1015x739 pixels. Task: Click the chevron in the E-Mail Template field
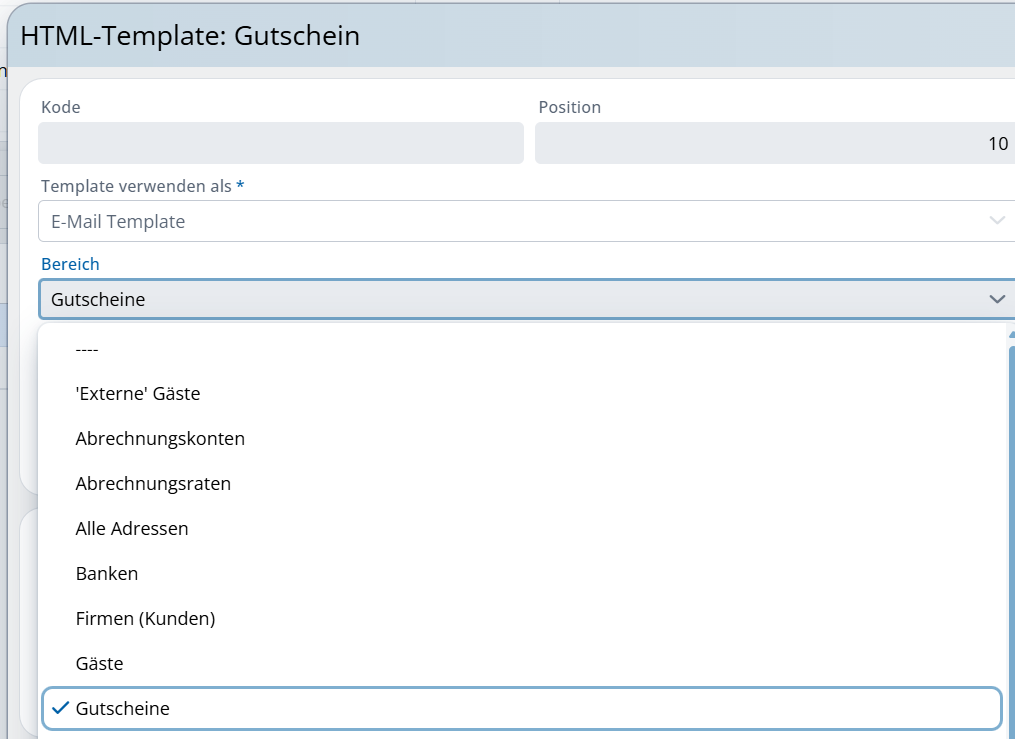[x=996, y=221]
